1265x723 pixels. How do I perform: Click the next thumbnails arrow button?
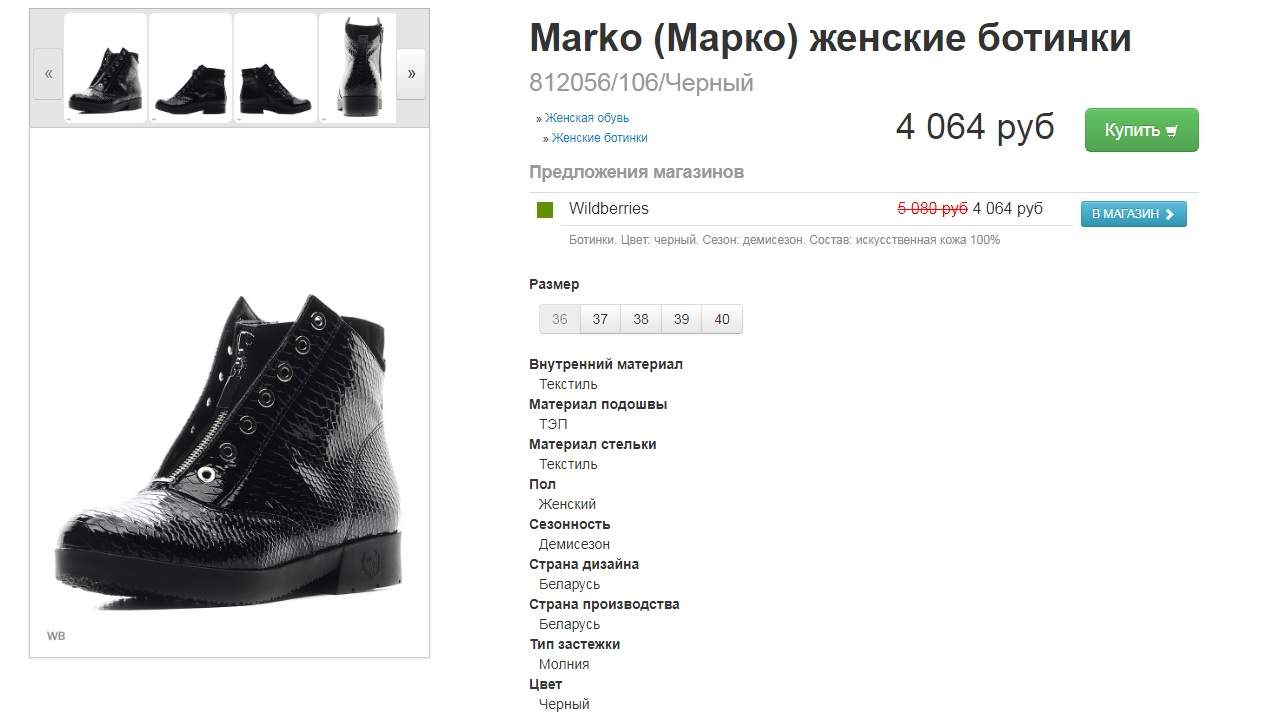point(411,74)
